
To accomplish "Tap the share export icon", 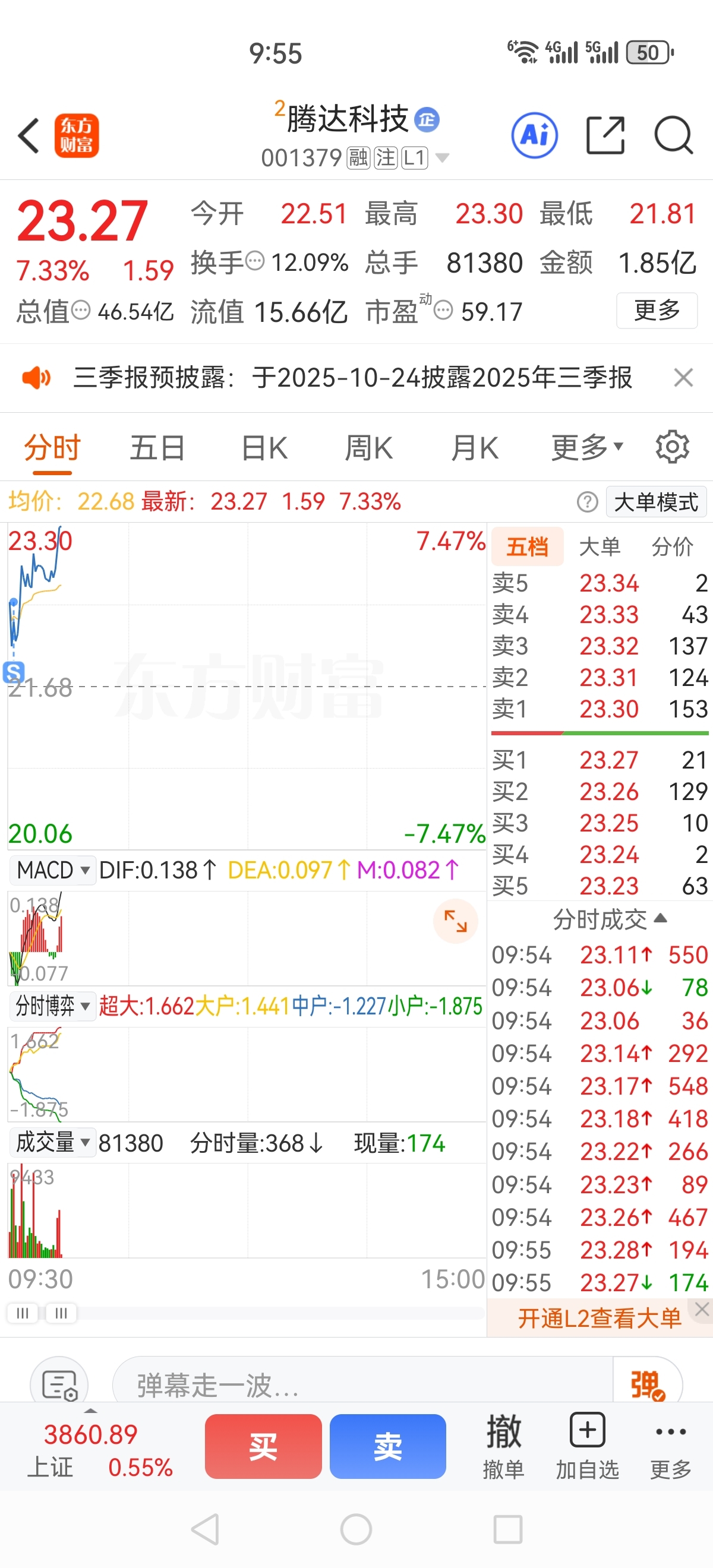I will click(605, 135).
